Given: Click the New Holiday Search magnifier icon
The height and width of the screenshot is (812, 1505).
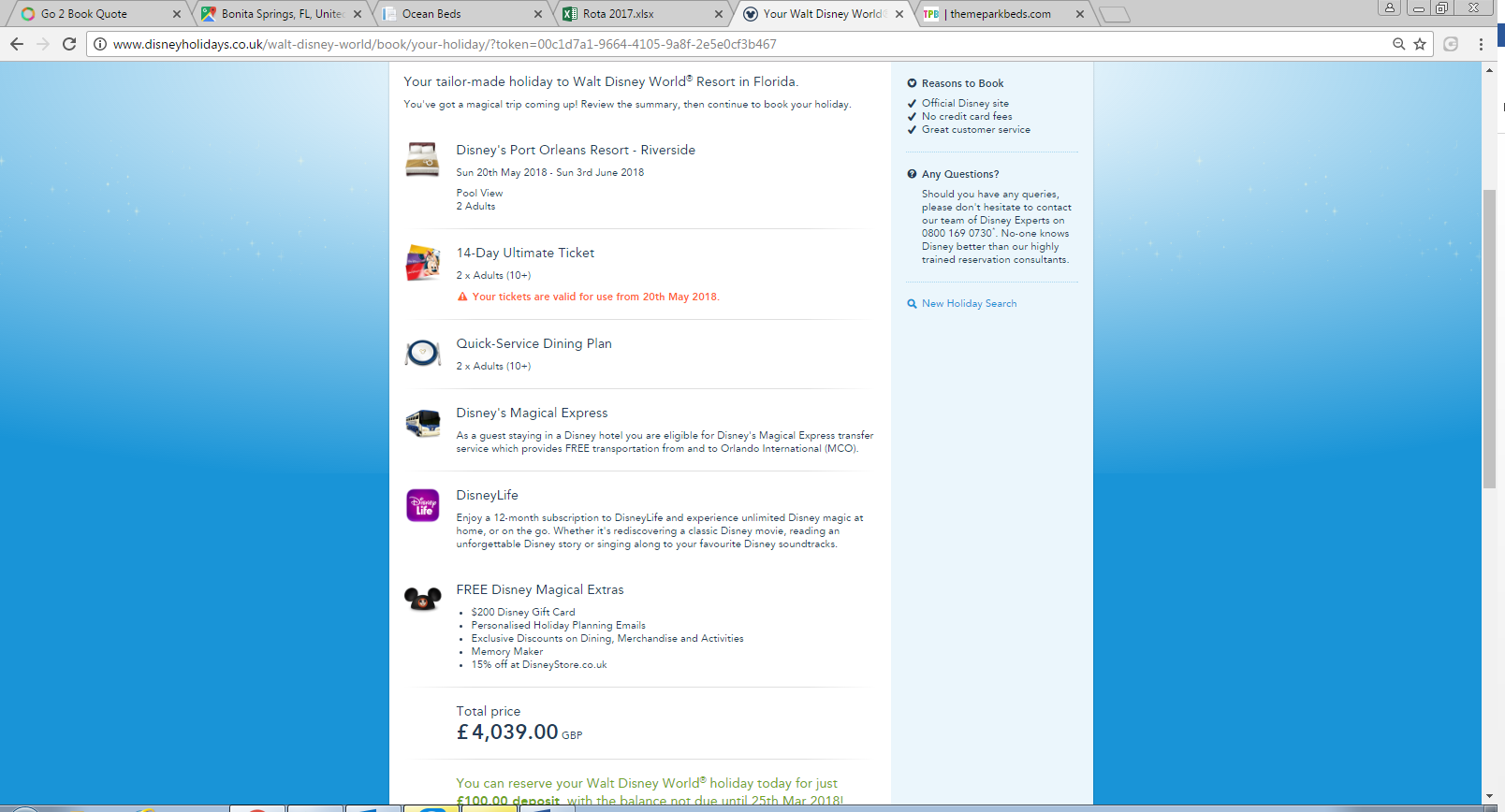Looking at the screenshot, I should pos(912,304).
